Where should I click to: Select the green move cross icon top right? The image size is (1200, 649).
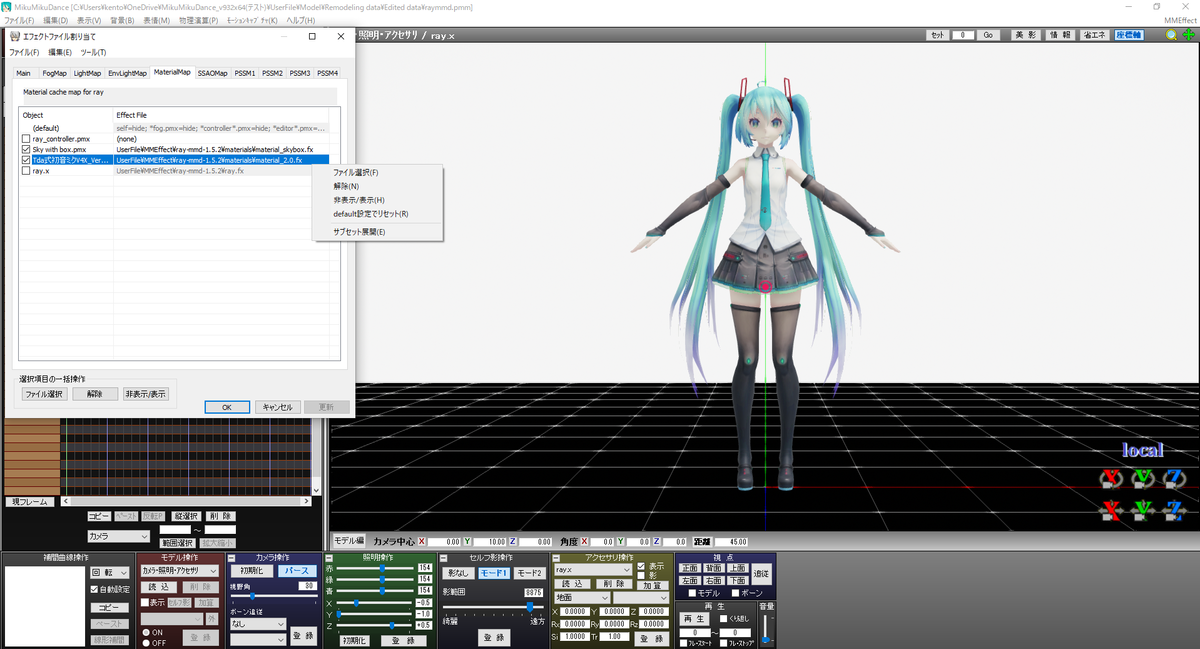coord(1188,34)
